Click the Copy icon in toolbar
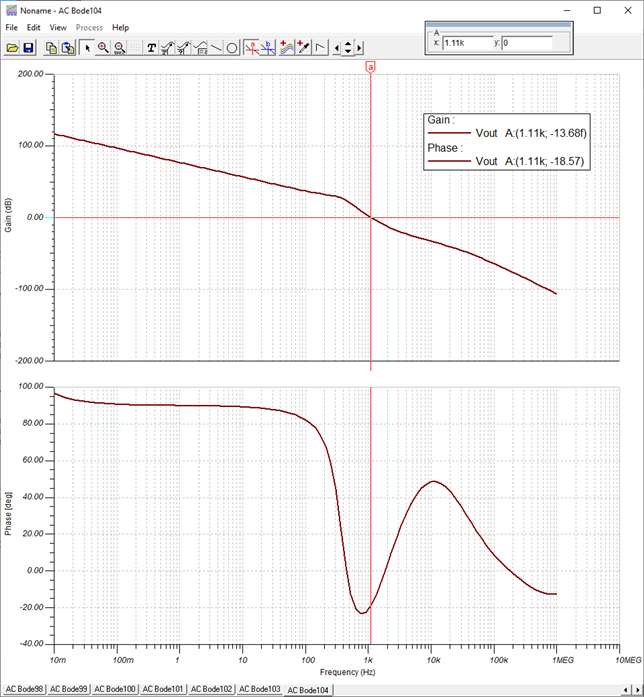The height and width of the screenshot is (697, 644). [51, 48]
